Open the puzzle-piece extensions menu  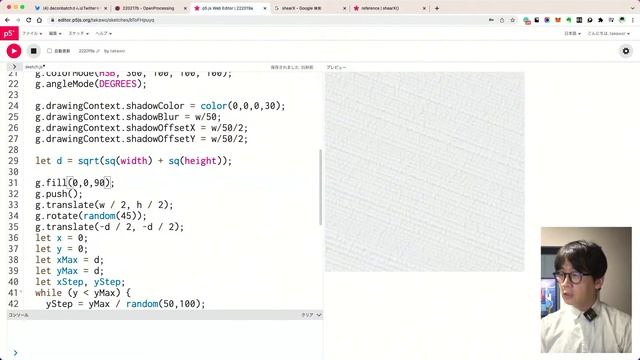tap(600, 20)
